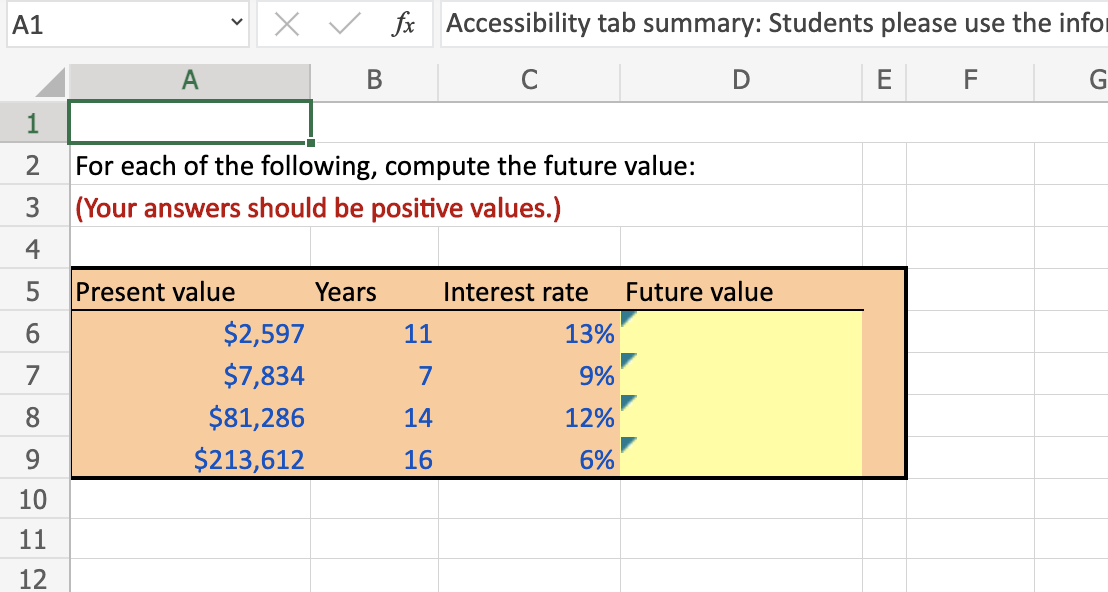
Task: Select the yellow Future value cell beside 13%
Action: 740,333
